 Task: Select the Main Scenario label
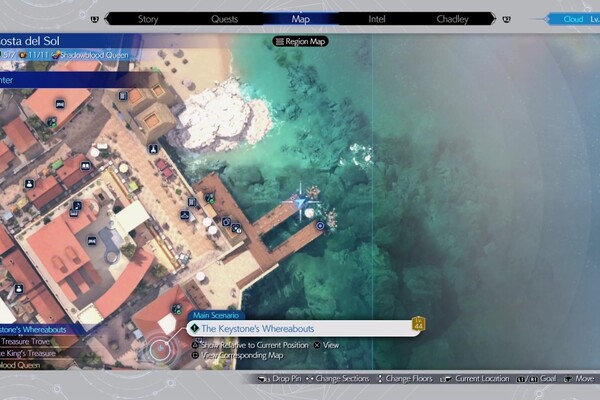(216, 315)
